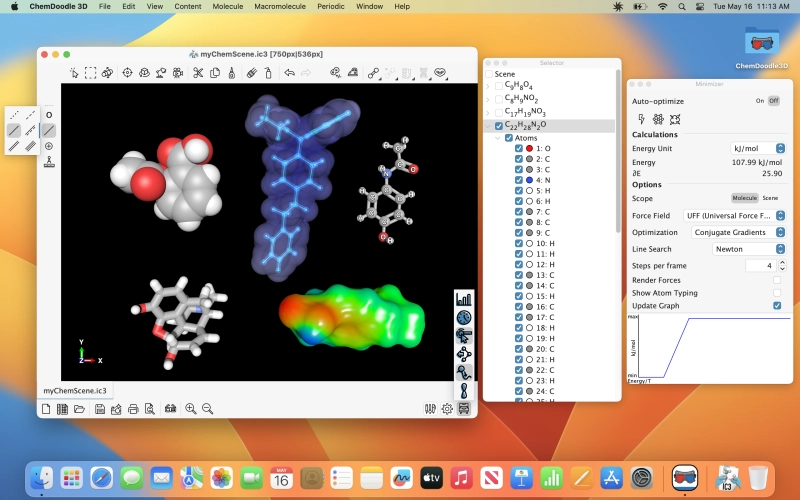800x500 pixels.
Task: Click the Print icon in bottom toolbar
Action: coord(132,409)
